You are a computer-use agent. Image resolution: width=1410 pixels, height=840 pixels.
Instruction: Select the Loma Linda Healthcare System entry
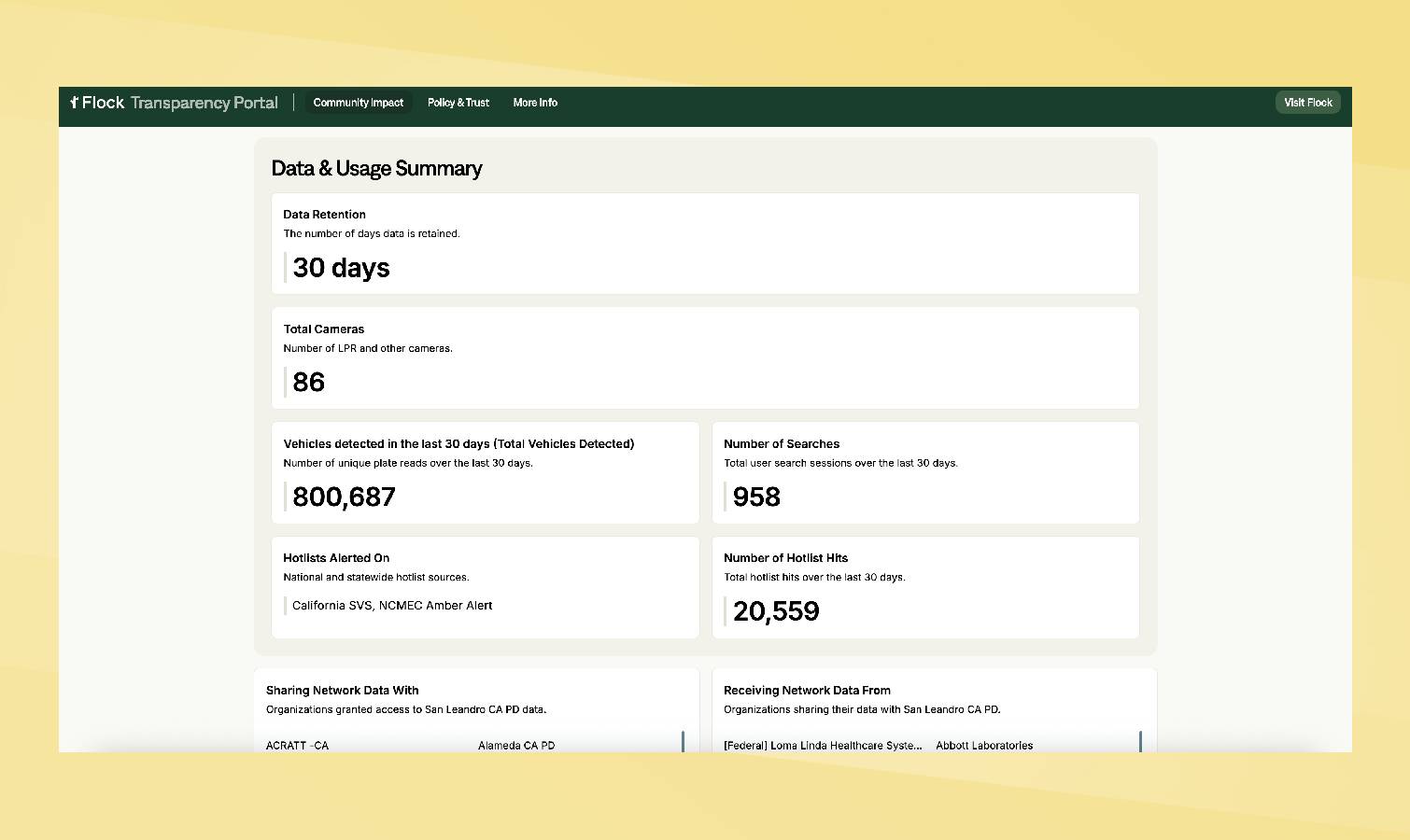tap(823, 746)
